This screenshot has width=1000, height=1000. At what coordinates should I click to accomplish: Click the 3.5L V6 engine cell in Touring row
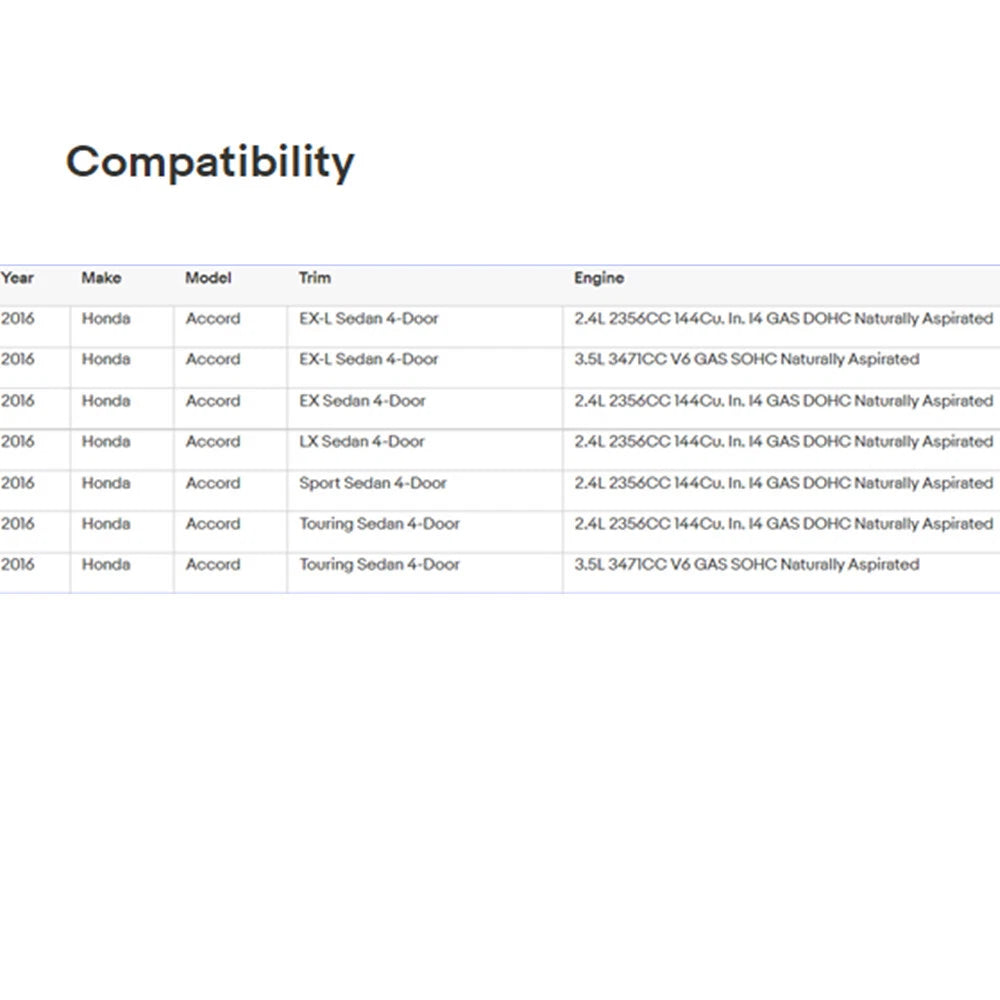coord(747,565)
